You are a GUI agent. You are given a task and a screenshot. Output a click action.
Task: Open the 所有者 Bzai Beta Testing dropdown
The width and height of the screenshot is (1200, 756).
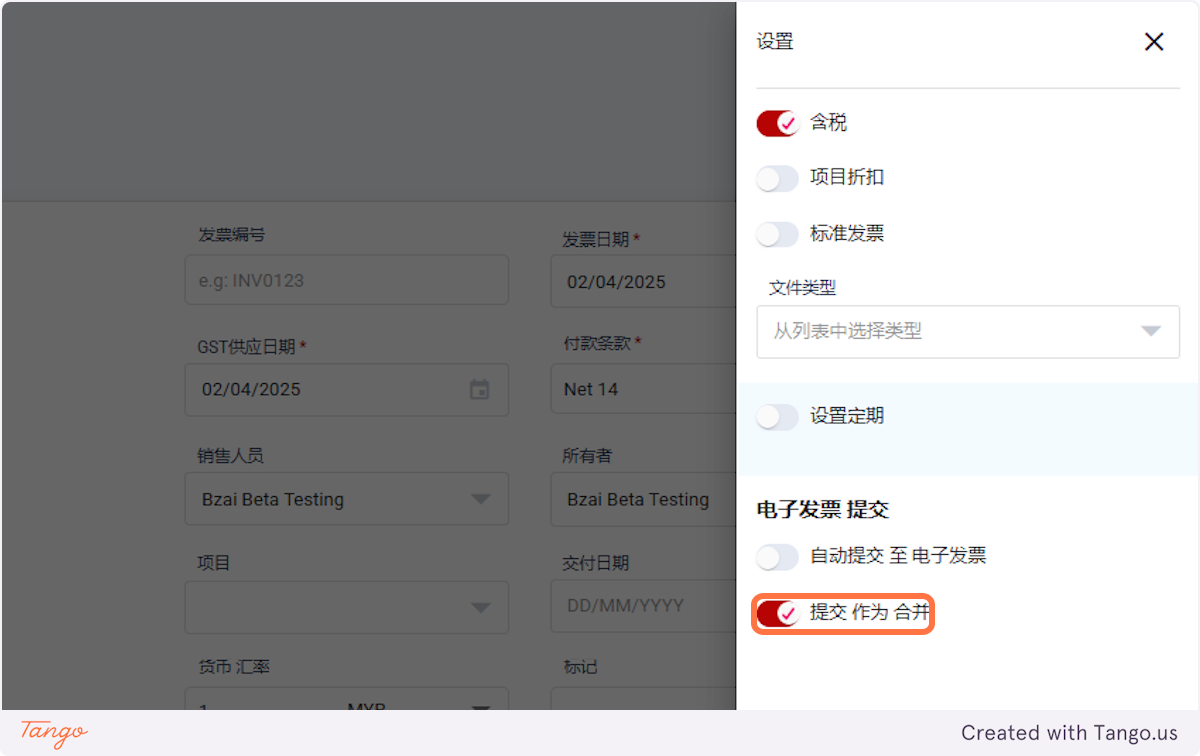(643, 499)
